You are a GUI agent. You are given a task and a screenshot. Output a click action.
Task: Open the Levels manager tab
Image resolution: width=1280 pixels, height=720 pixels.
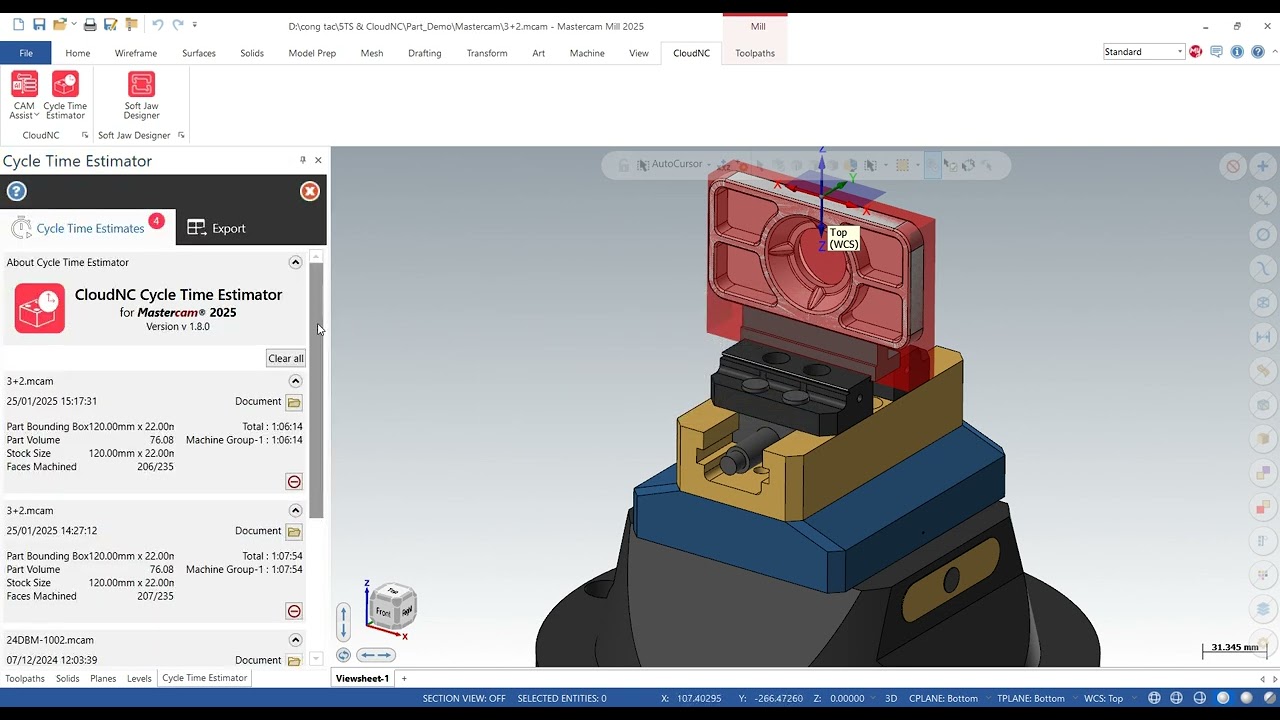coord(139,678)
